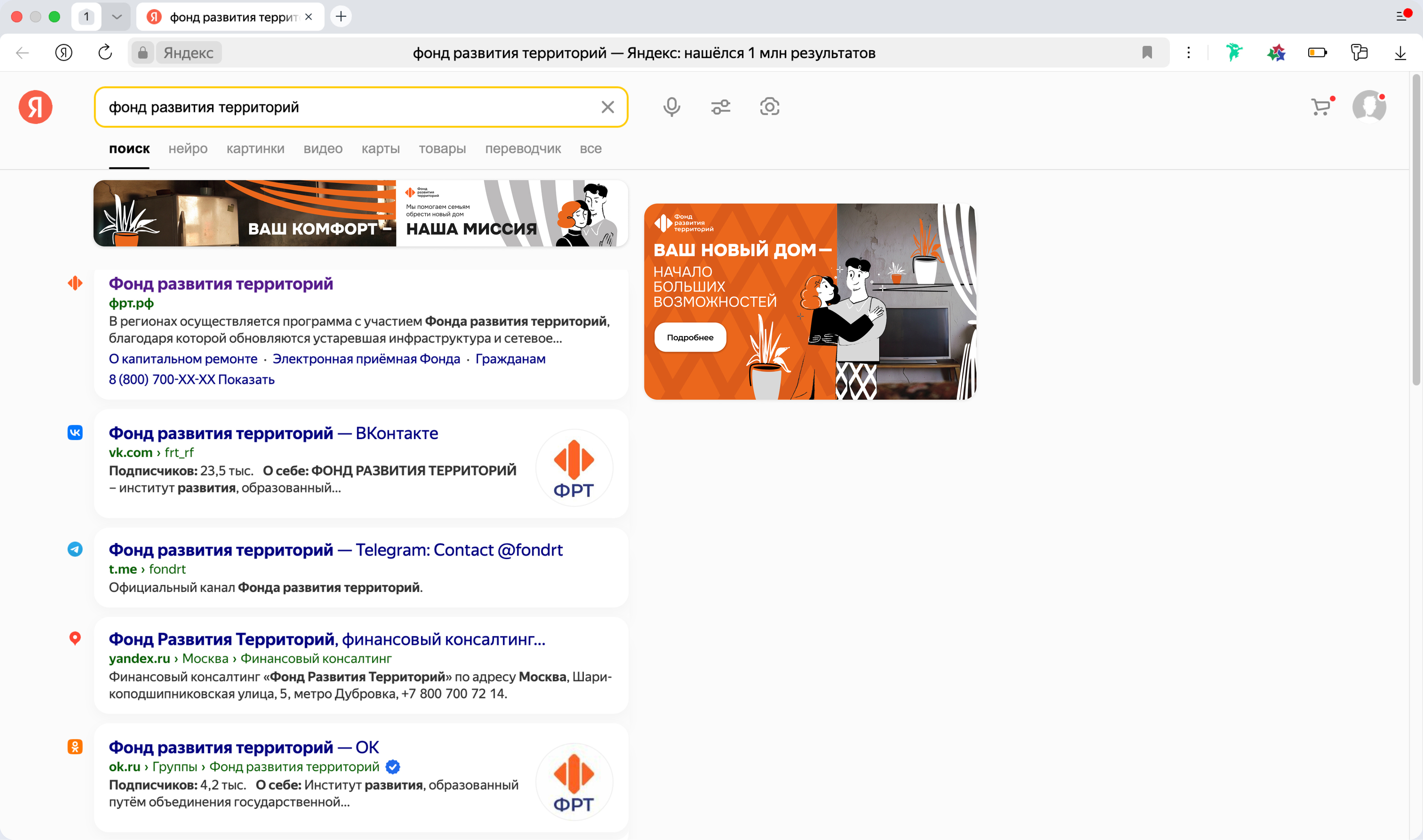The width and height of the screenshot is (1423, 840).
Task: Switch to the картинки tab
Action: click(x=255, y=149)
